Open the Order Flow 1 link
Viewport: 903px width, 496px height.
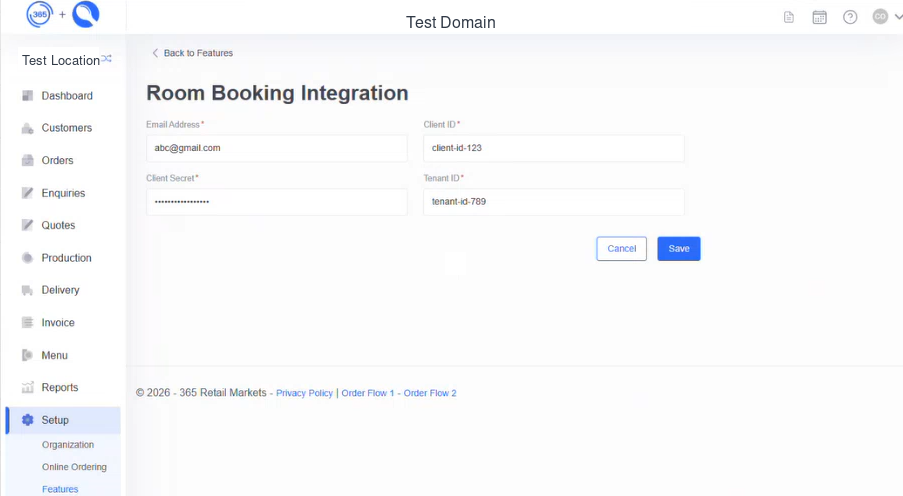(368, 393)
